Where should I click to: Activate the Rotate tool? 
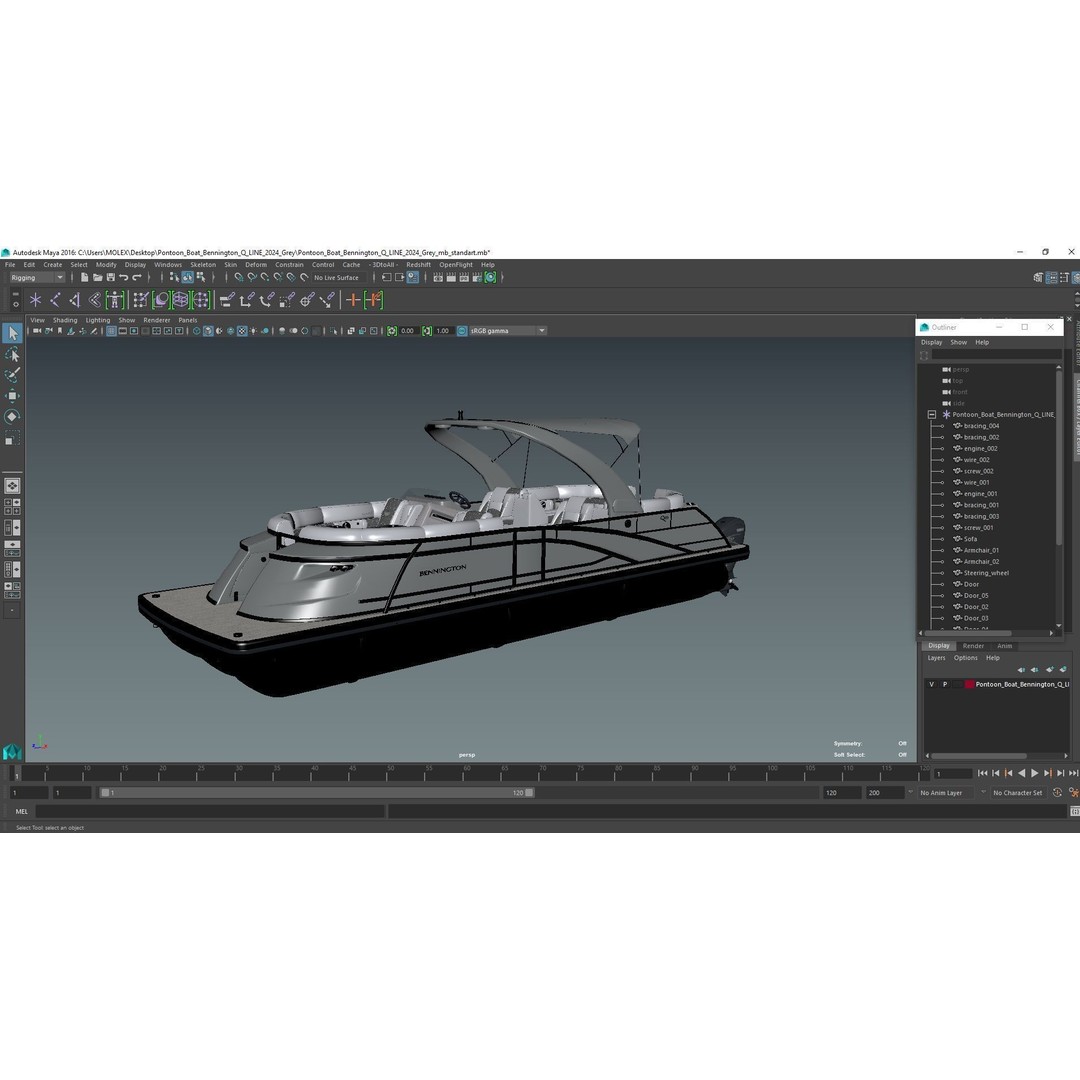tap(12, 417)
